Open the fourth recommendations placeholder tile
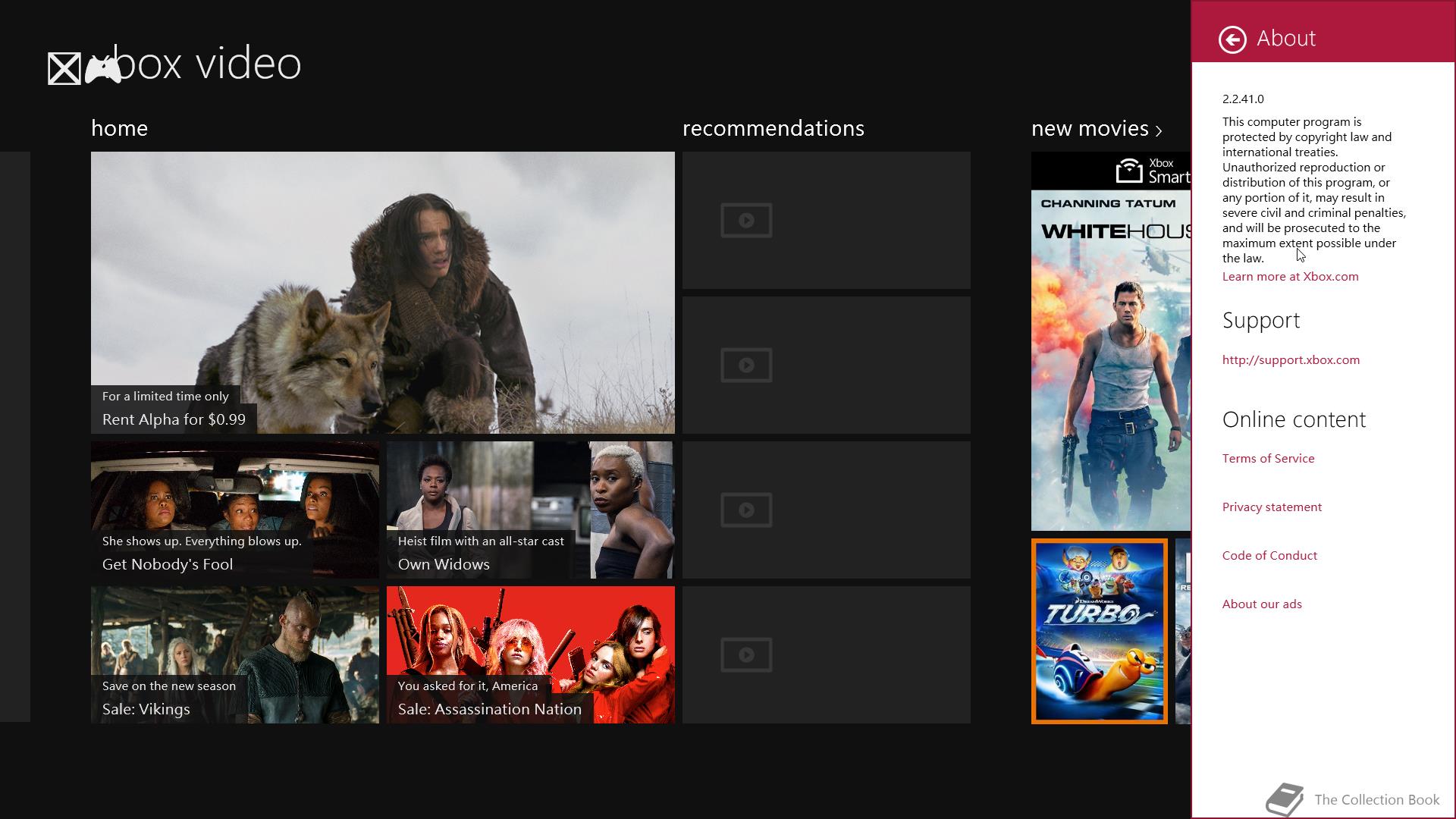Image resolution: width=1456 pixels, height=819 pixels. (826, 654)
